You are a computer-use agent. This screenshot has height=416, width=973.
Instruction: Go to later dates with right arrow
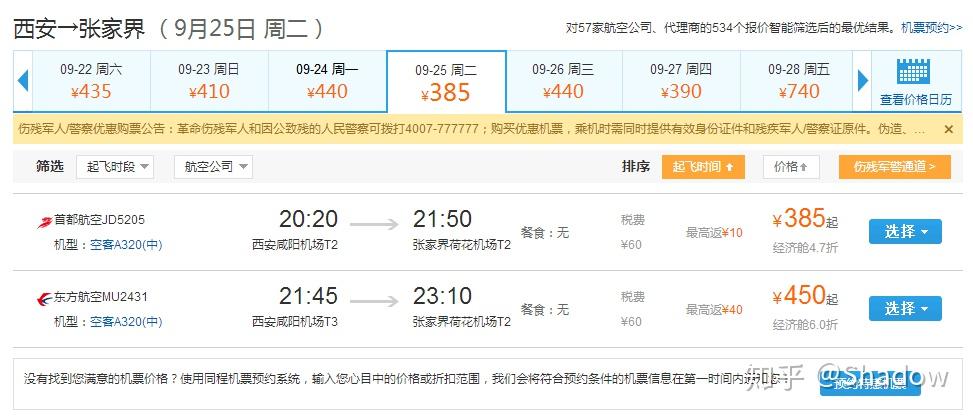click(x=863, y=81)
